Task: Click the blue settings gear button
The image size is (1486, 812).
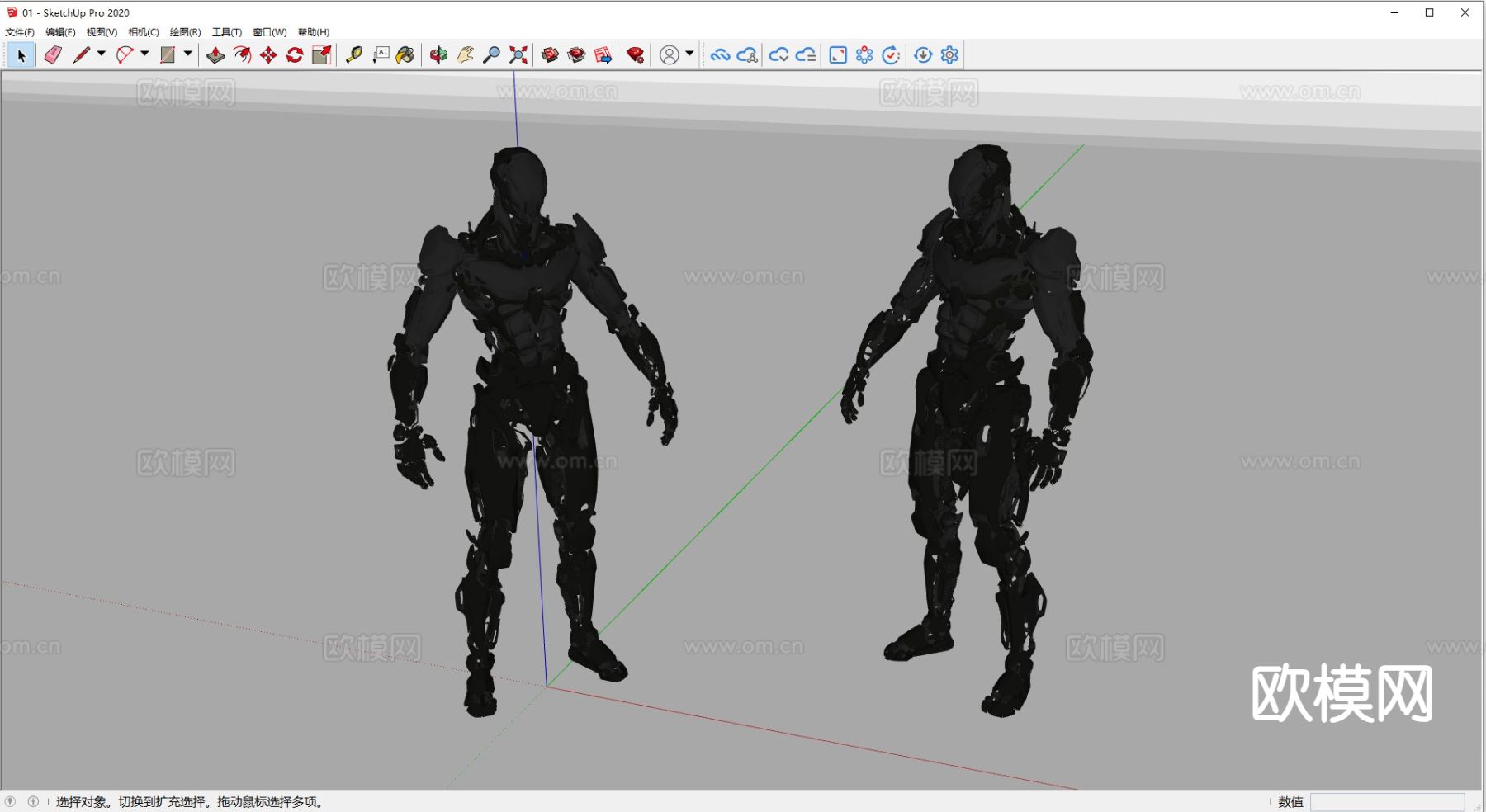Action: (949, 55)
